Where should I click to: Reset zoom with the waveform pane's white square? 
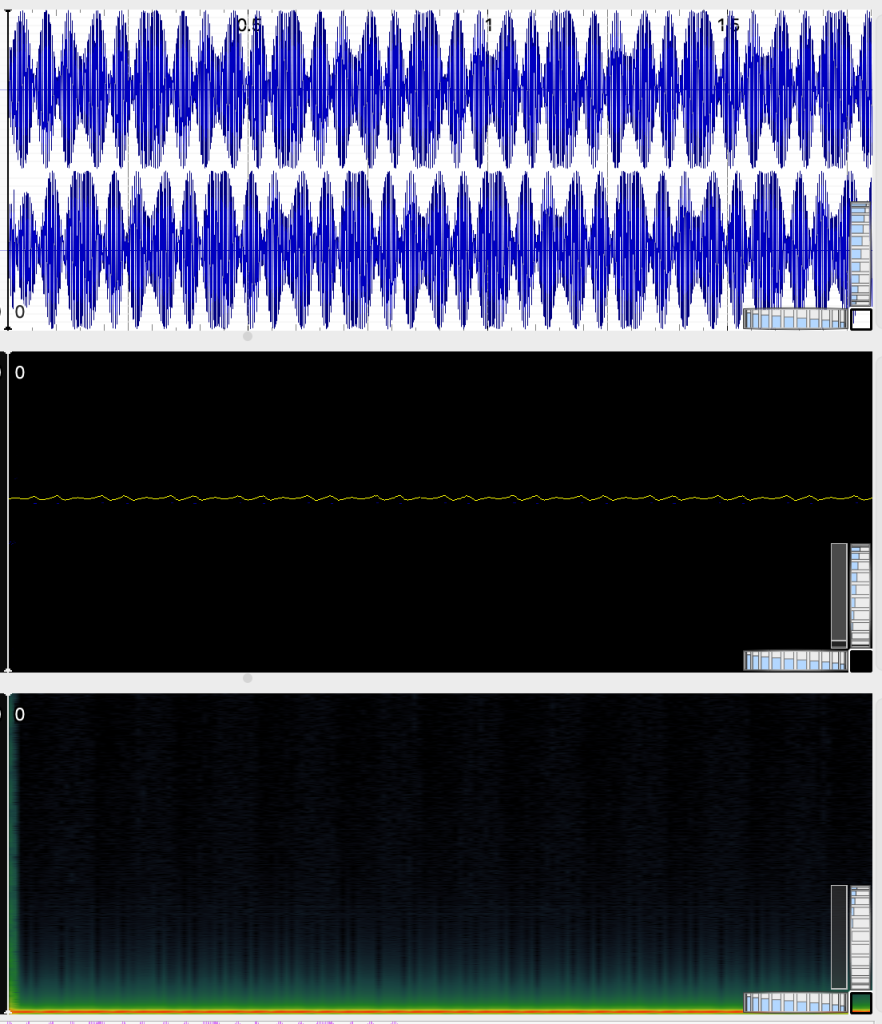click(861, 319)
